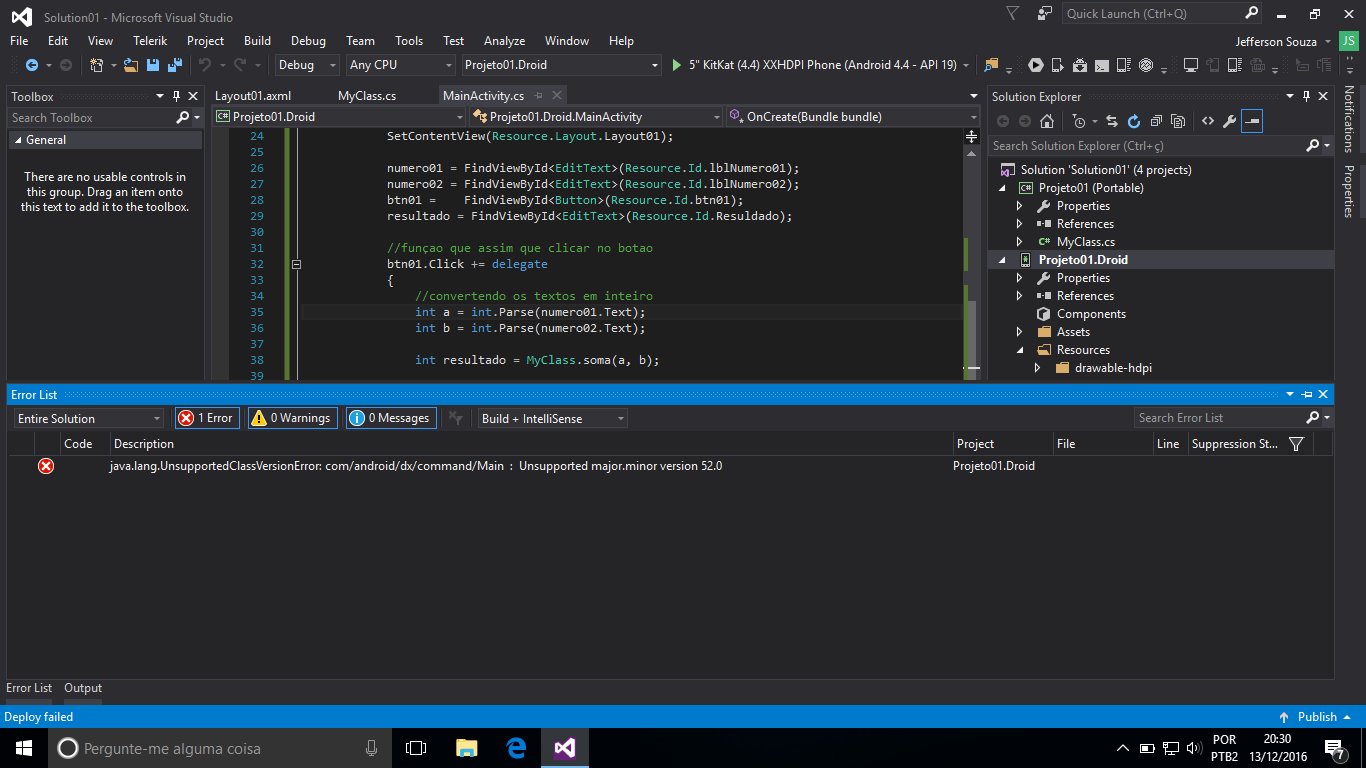Expand the Assets folder node
This screenshot has width=1366, height=768.
(1019, 332)
